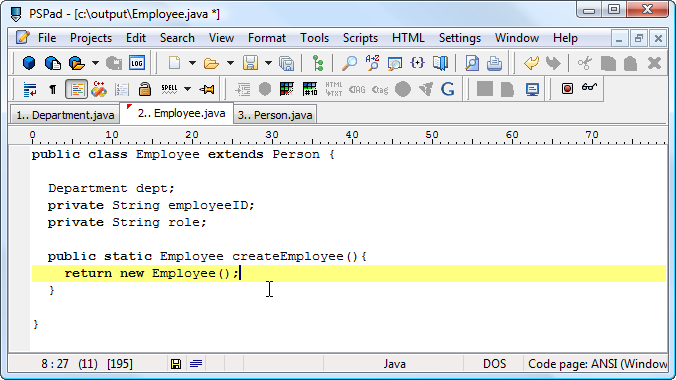Toggle the line numbers icon
Screen dimensions: 676x380
pos(122,89)
